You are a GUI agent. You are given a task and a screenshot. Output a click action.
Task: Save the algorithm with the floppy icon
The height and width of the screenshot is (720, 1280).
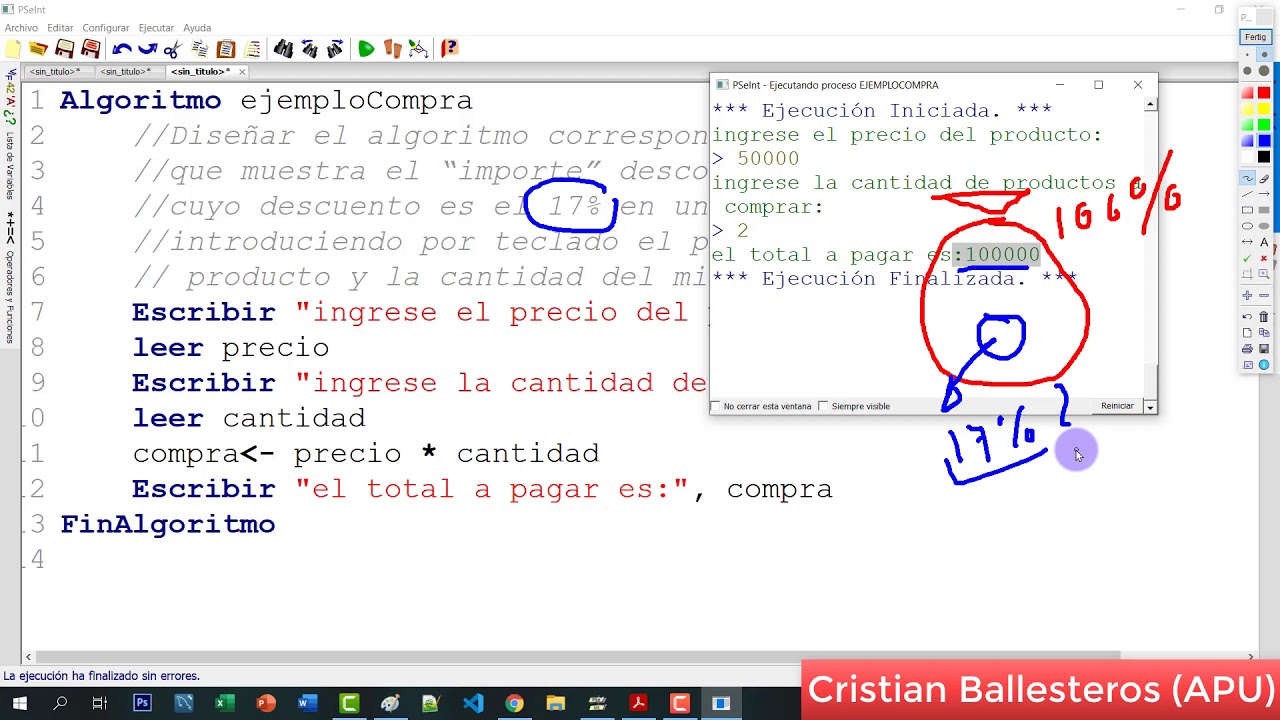[x=65, y=48]
